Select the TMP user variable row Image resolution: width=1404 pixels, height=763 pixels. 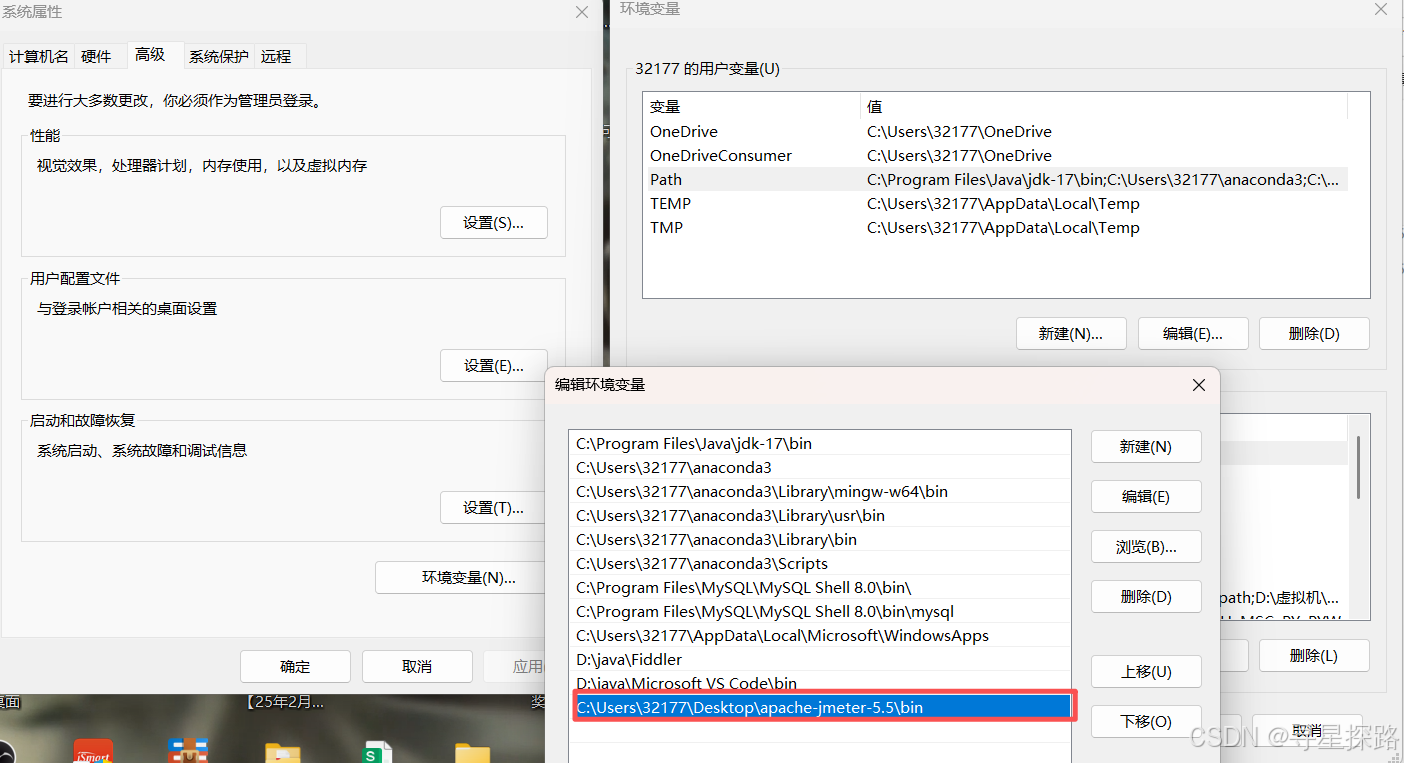[995, 228]
